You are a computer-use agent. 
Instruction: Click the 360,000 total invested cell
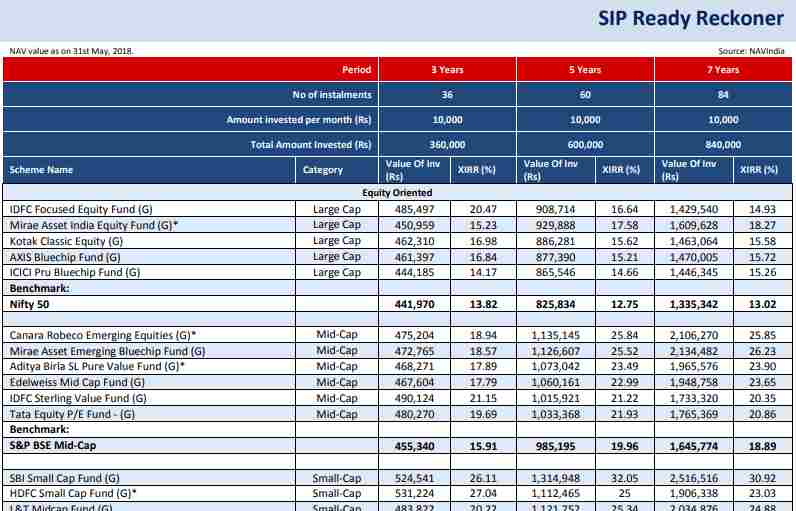(x=447, y=145)
